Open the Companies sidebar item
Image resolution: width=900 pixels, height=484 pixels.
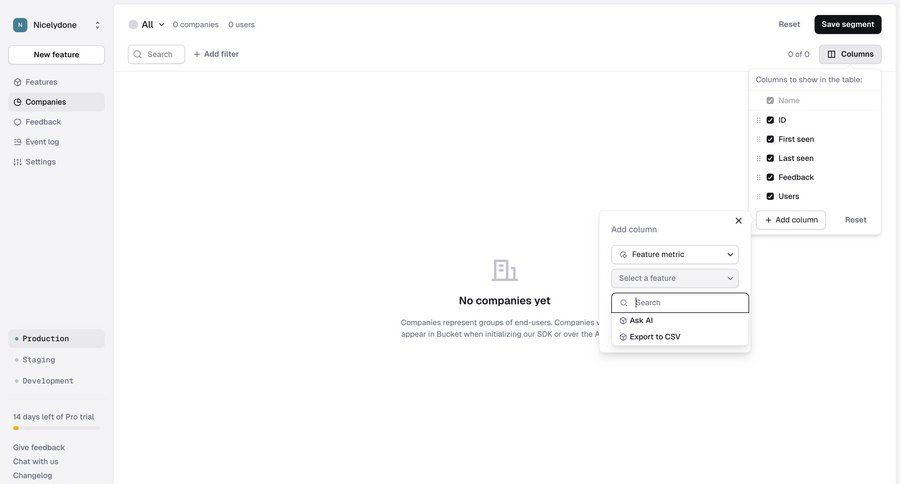coord(46,102)
